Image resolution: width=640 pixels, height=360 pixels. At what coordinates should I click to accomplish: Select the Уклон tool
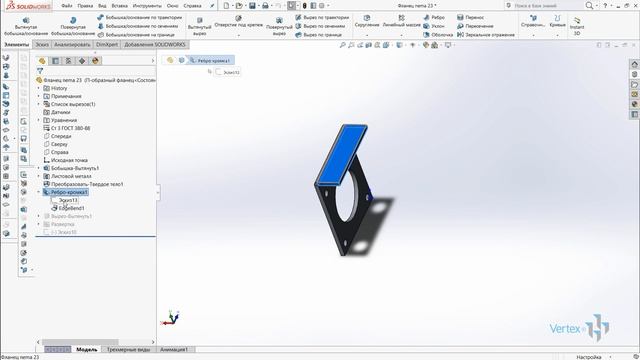pos(434,26)
